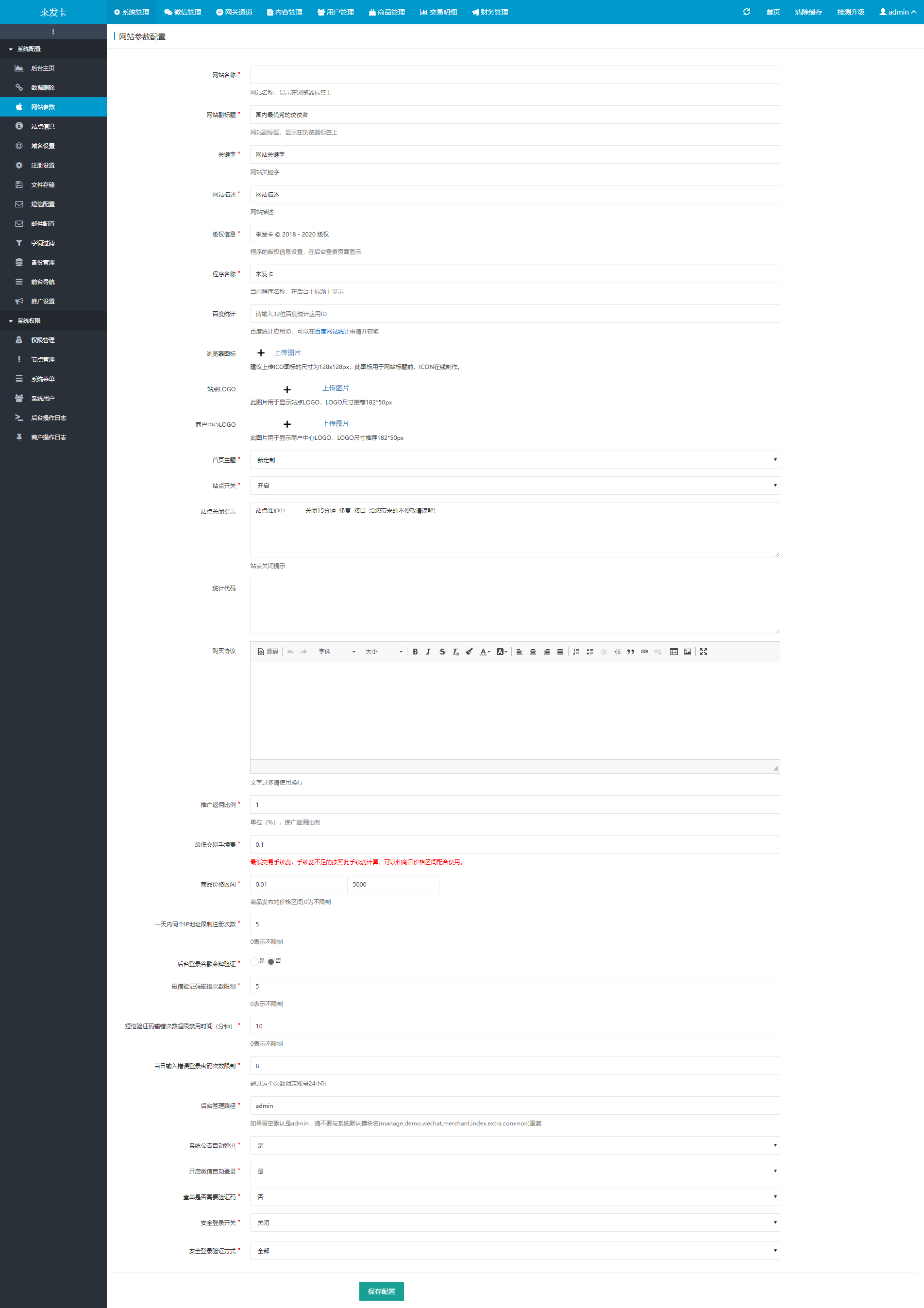Click the block quote icon in editor
This screenshot has height=1308, width=924.
pyautogui.click(x=631, y=652)
